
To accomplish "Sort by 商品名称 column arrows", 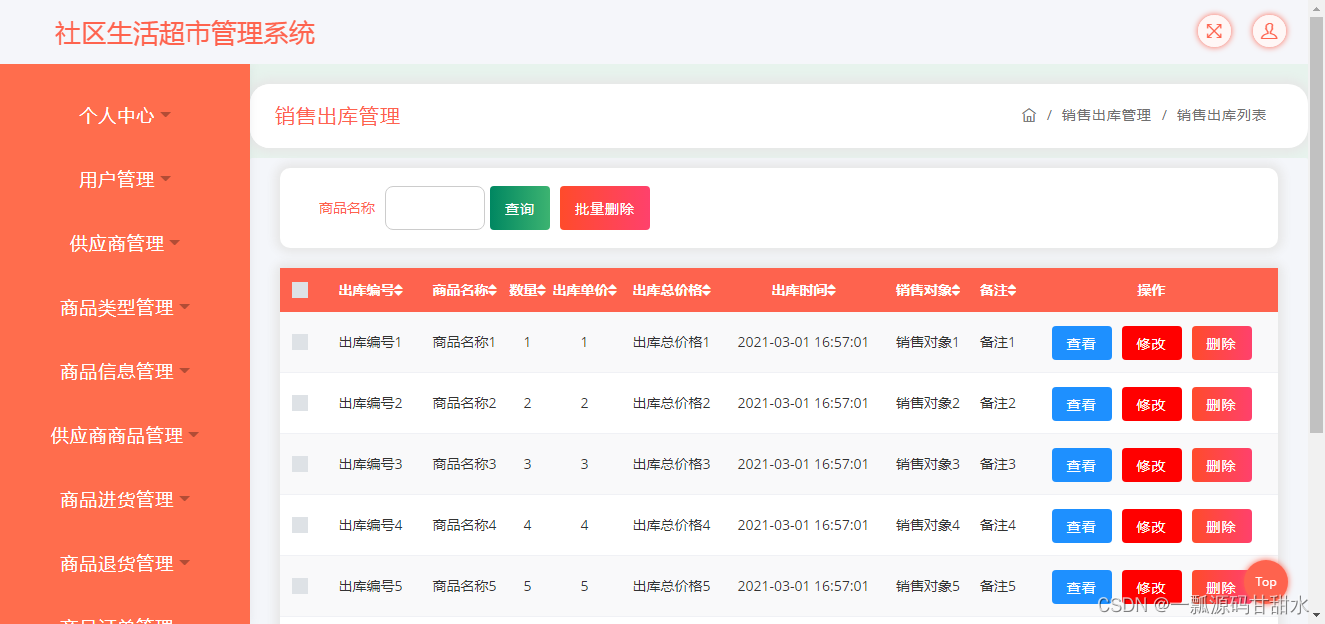I will [493, 290].
